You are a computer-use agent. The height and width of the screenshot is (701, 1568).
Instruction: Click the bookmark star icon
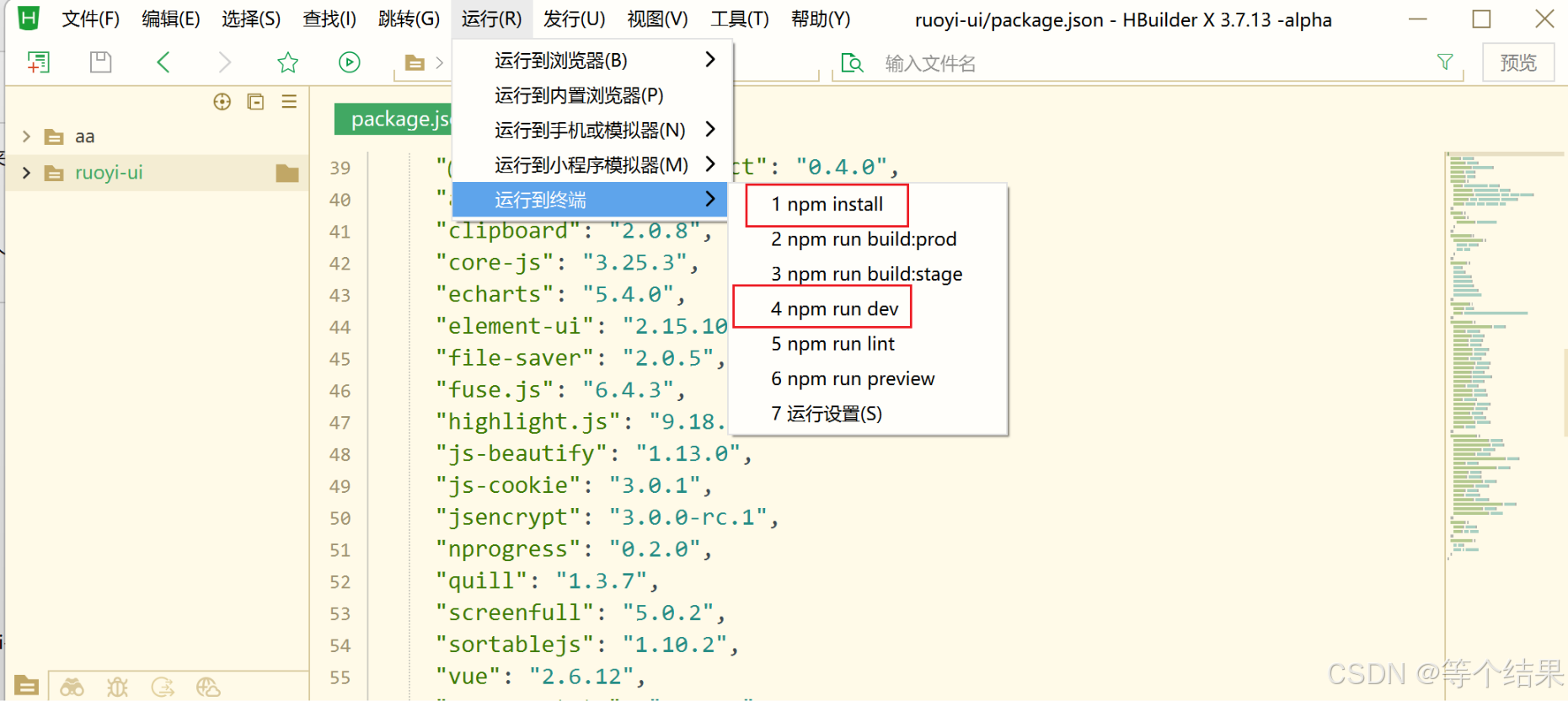click(288, 62)
